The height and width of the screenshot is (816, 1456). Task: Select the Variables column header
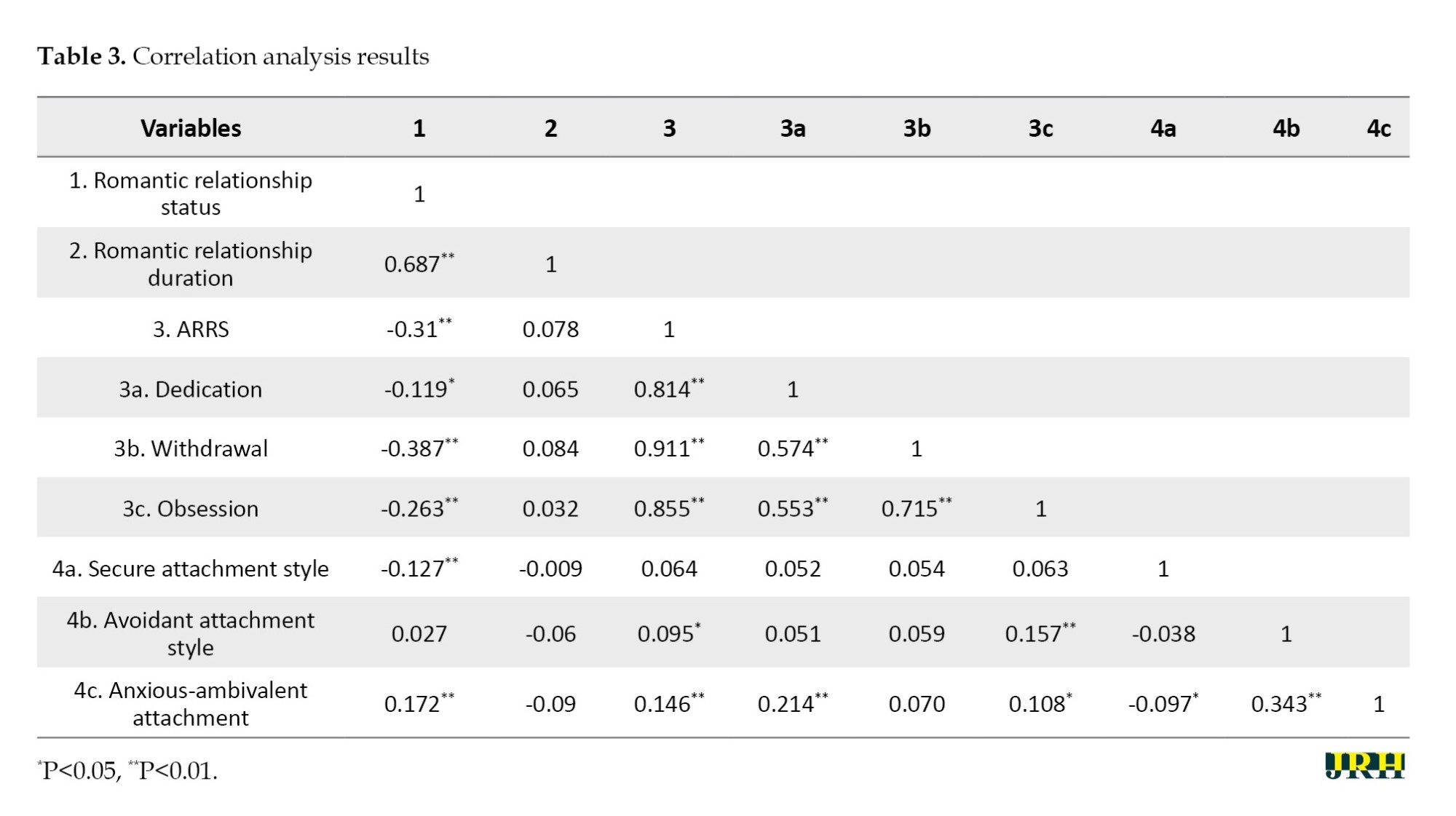[191, 128]
